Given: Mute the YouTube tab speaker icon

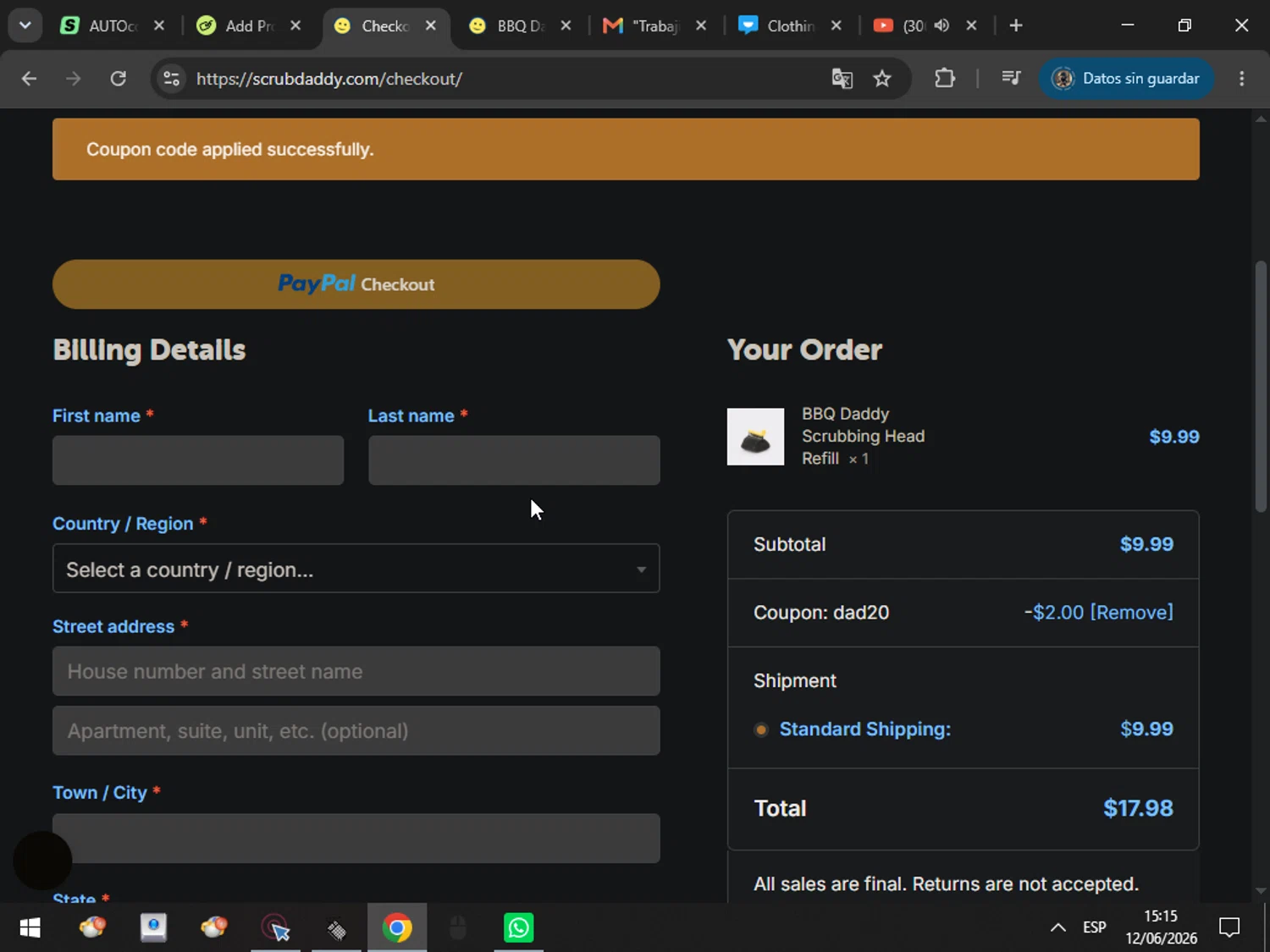Looking at the screenshot, I should [x=941, y=25].
